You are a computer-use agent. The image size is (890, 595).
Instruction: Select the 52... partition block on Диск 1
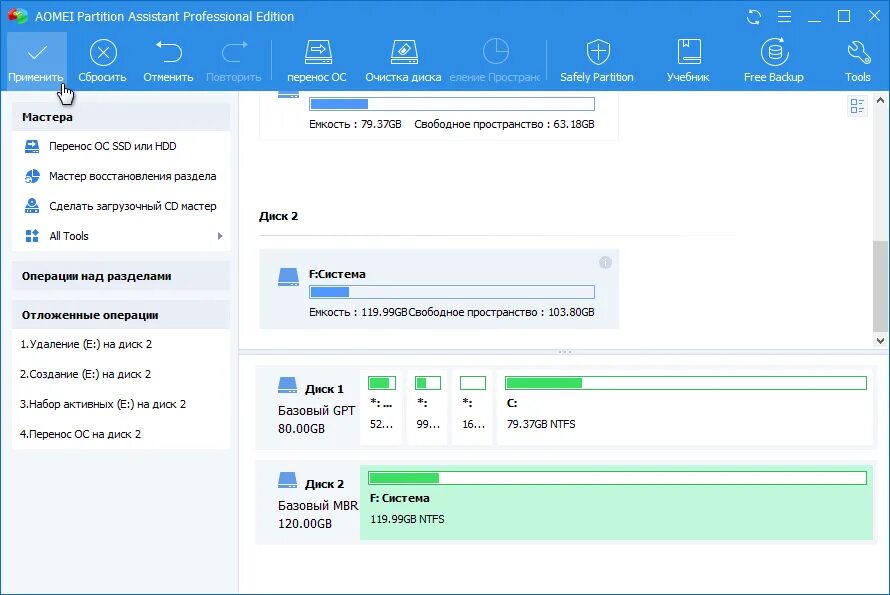(381, 407)
